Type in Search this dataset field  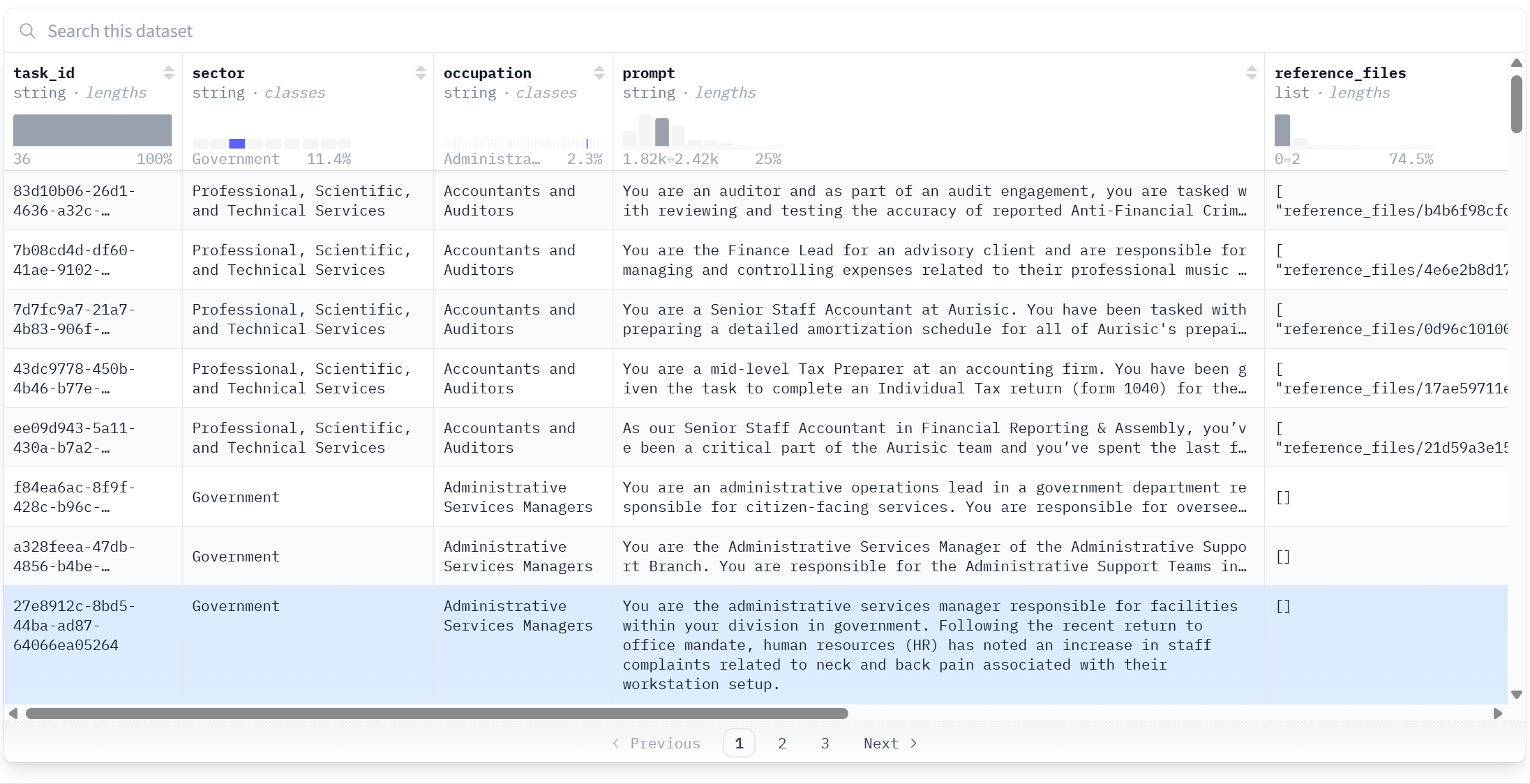(x=419, y=31)
